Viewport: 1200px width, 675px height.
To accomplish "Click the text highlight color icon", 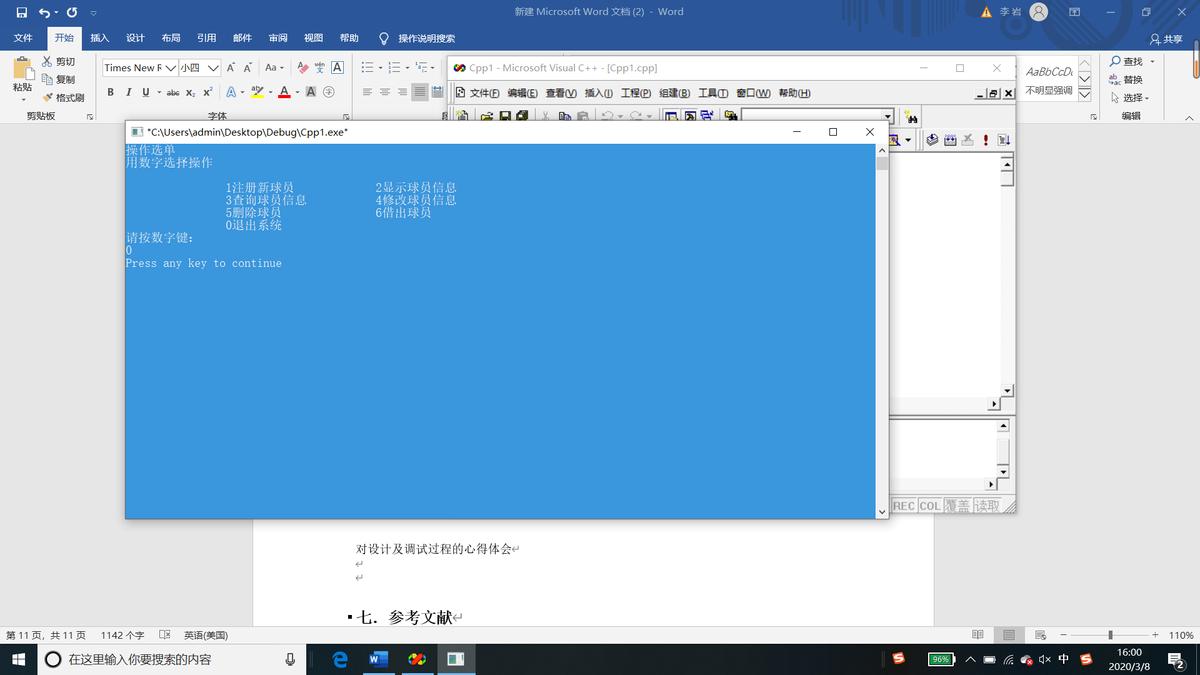I will [x=258, y=92].
